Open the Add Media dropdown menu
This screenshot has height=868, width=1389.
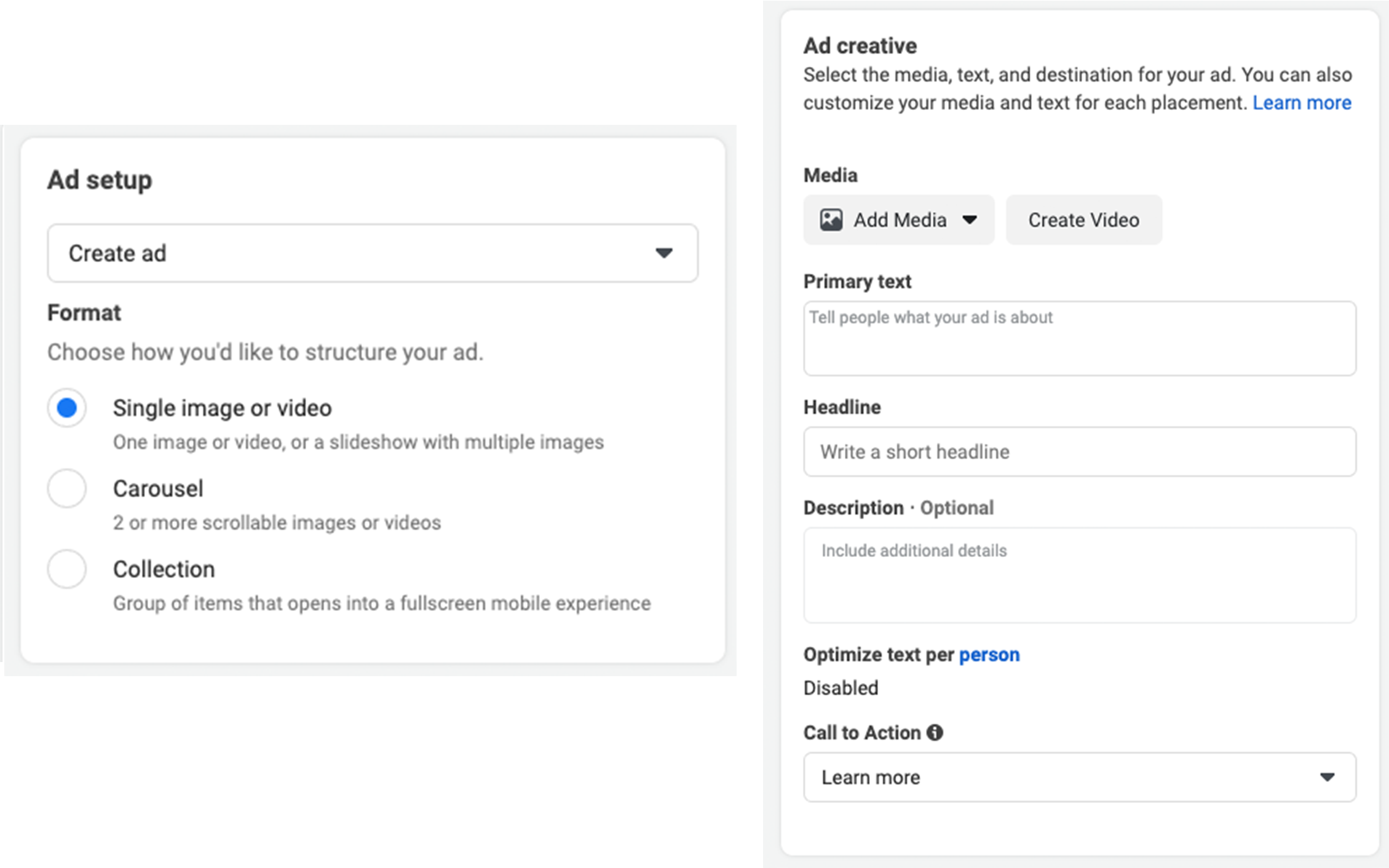pyautogui.click(x=898, y=219)
